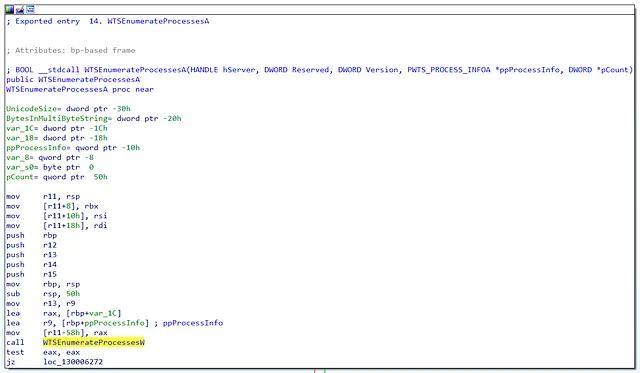Click the 'push r15' instruction
This screenshot has width=640, height=373.
31,274
